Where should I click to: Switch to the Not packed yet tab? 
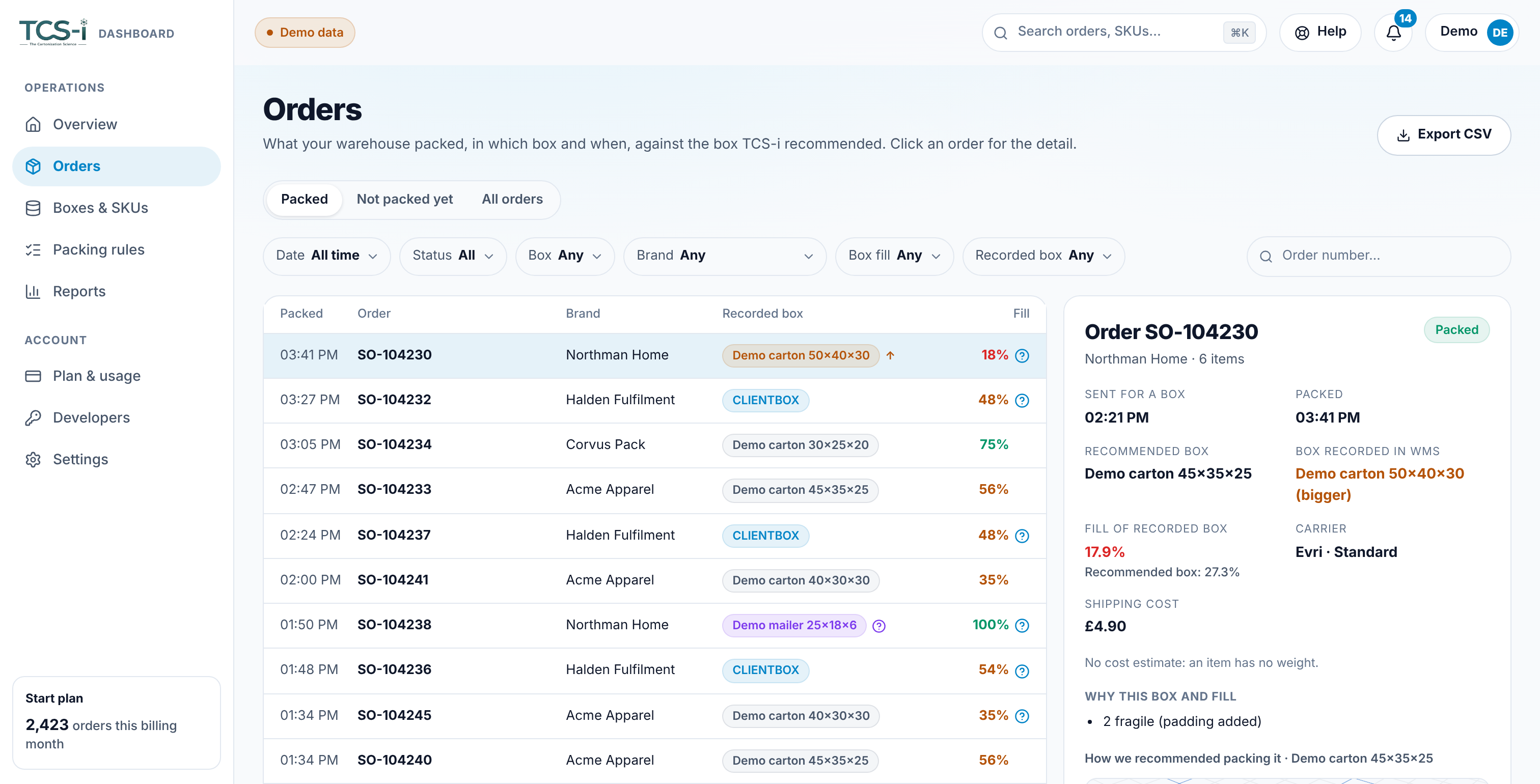coord(404,199)
